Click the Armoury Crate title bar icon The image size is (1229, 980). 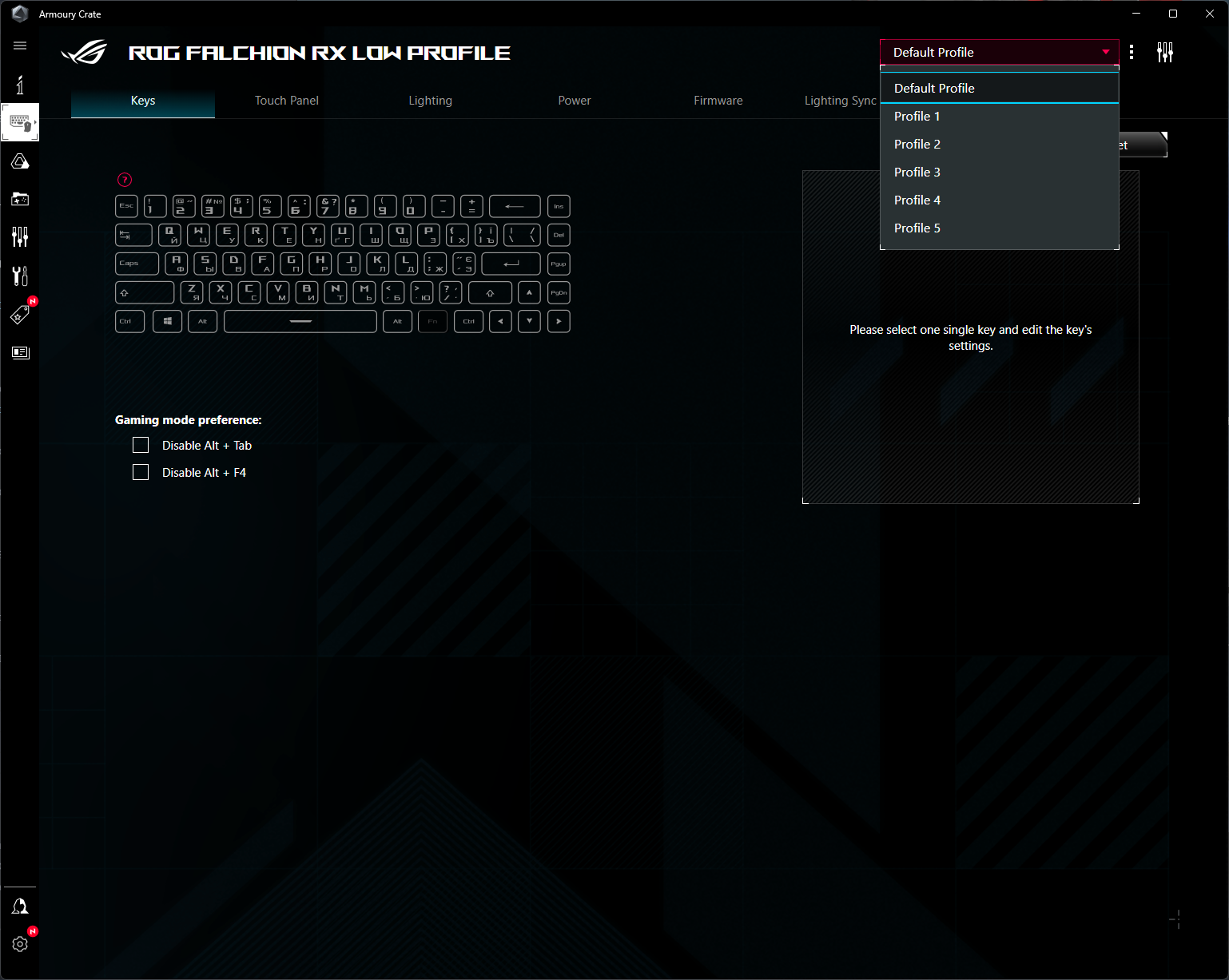pos(20,14)
